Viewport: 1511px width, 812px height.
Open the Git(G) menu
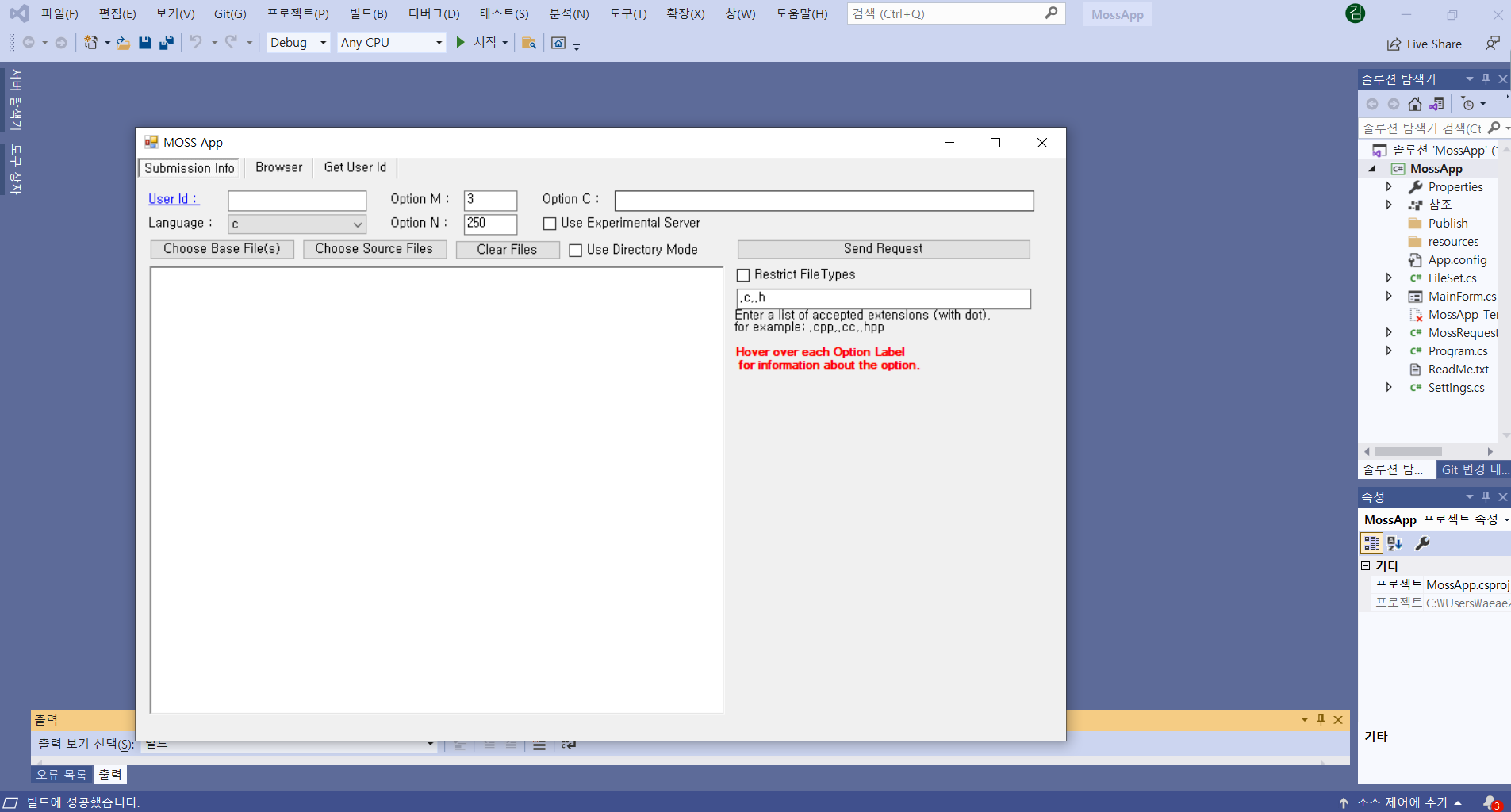230,14
